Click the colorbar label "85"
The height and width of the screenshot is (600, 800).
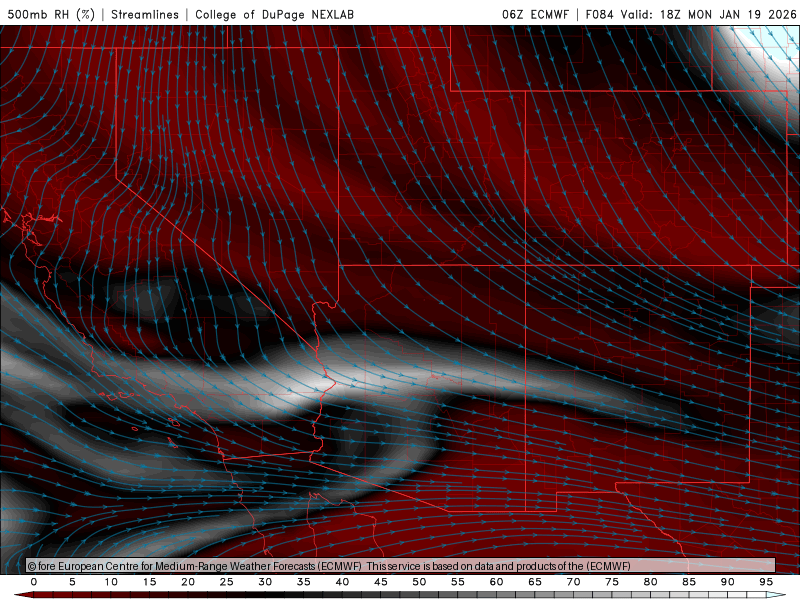(x=689, y=582)
